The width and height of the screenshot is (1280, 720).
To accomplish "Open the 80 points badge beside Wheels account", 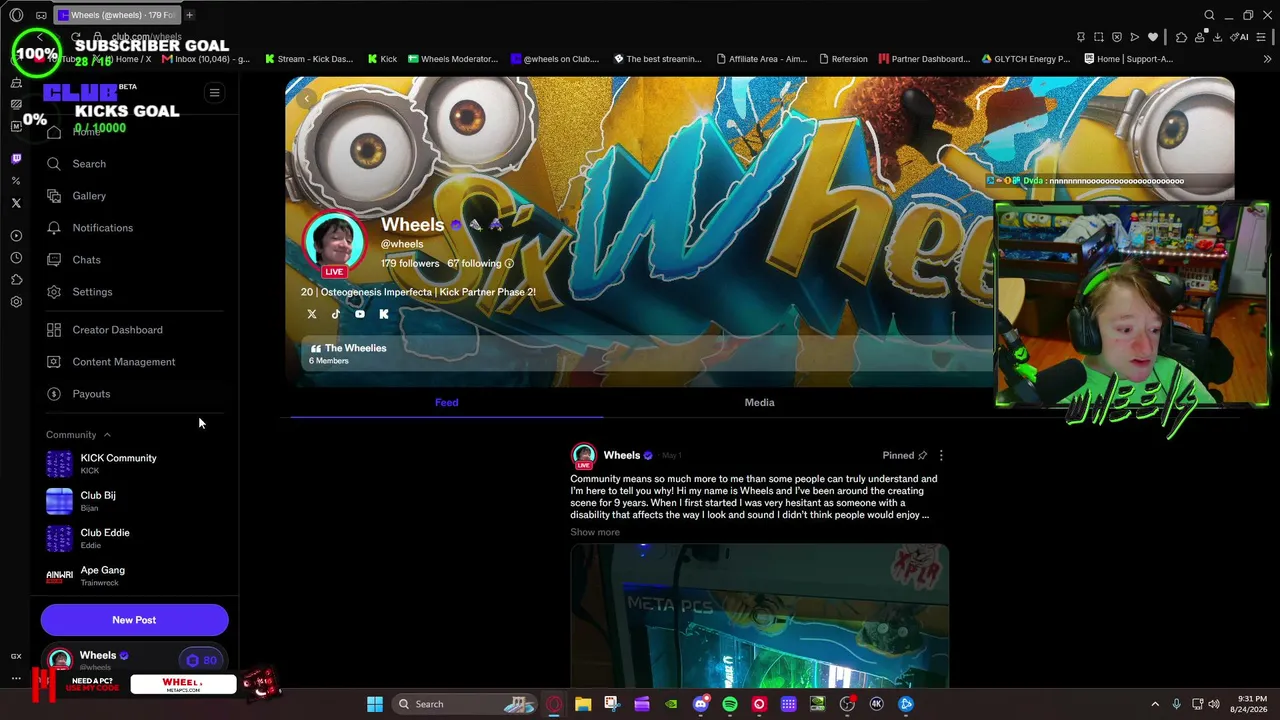I will click(202, 660).
